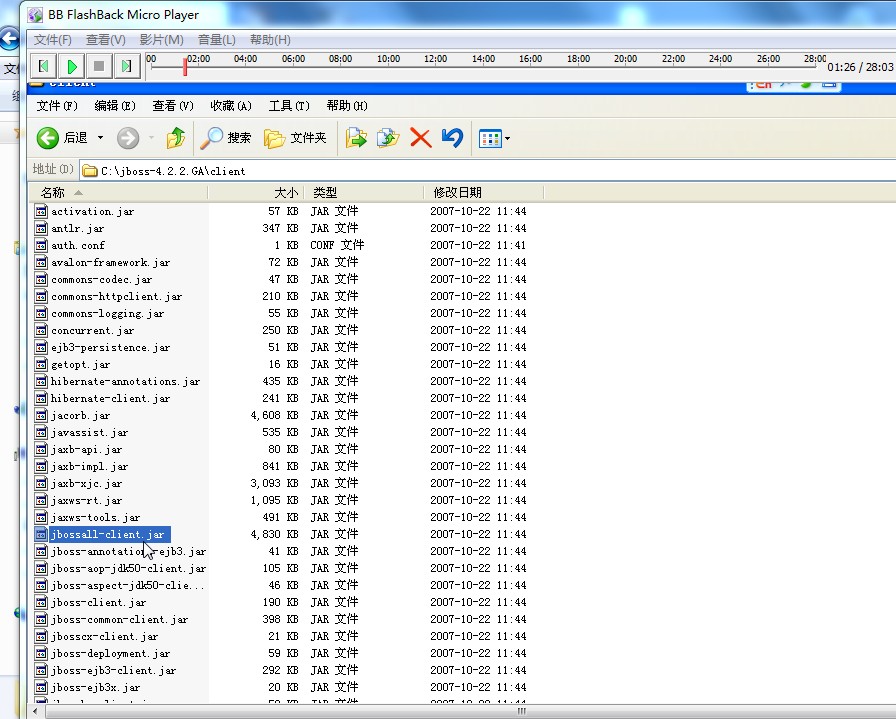Click the 14:00 mark on timeline
The height and width of the screenshot is (719, 896).
(x=483, y=58)
